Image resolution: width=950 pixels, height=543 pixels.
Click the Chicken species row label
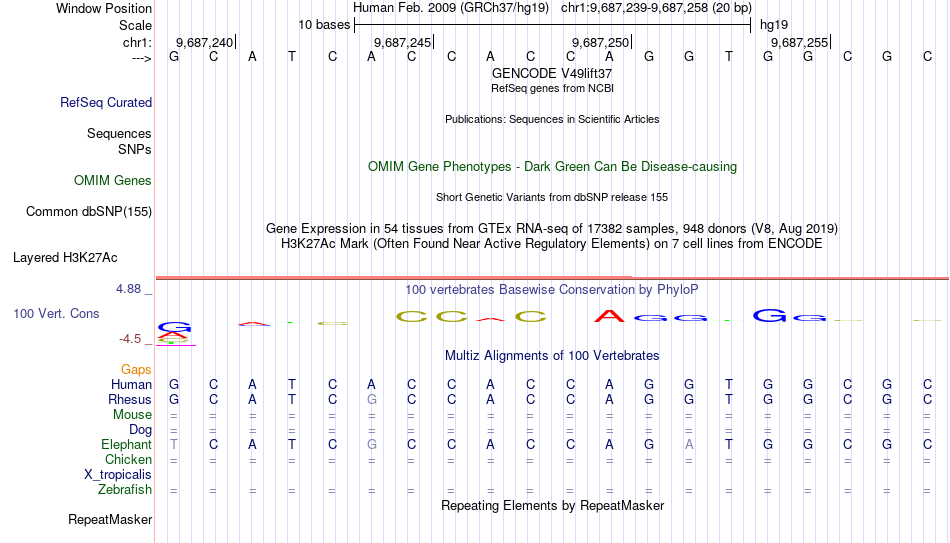click(128, 459)
